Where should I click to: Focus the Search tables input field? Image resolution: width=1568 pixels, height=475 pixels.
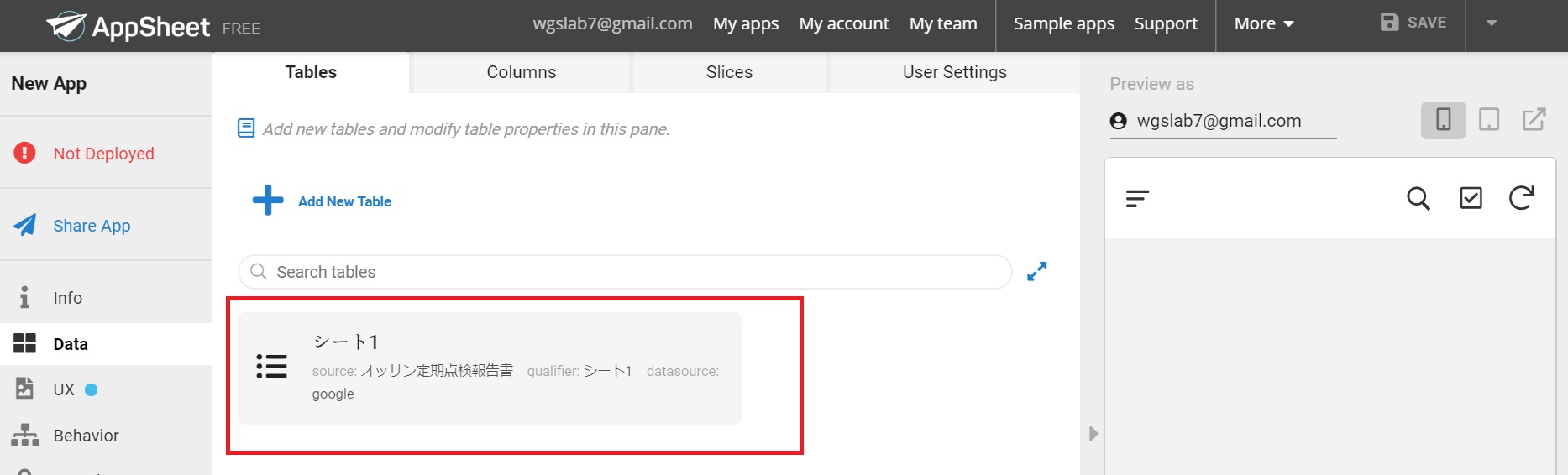[625, 272]
